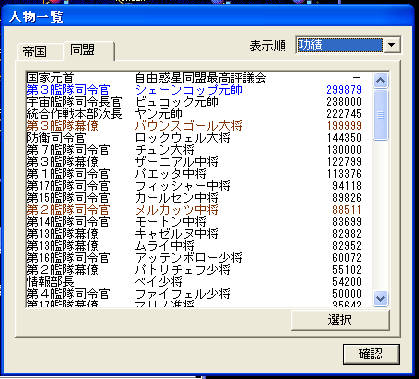419x379 pixels.
Task: Switch to the 同盟 tab
Action: pos(83,50)
